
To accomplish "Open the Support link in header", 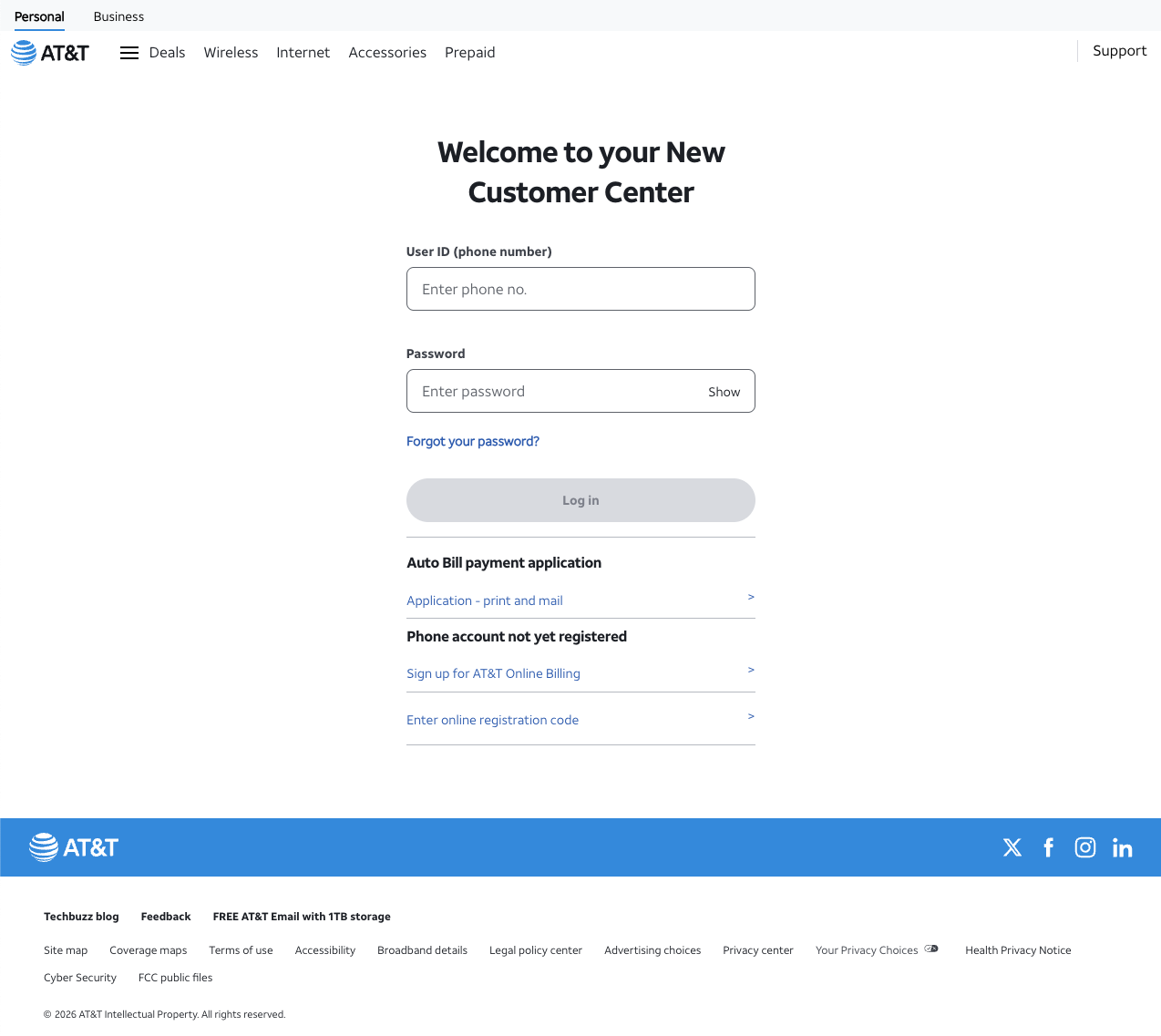I will tap(1119, 51).
